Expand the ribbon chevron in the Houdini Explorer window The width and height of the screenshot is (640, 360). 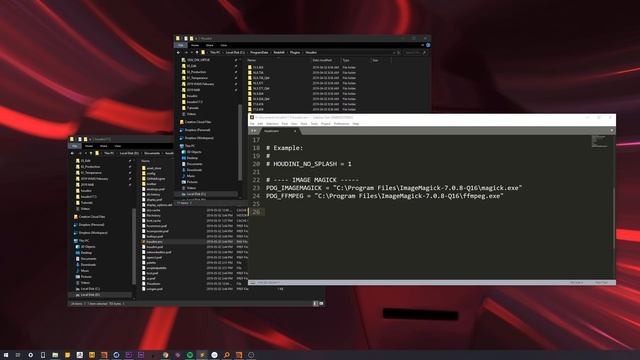pos(422,45)
